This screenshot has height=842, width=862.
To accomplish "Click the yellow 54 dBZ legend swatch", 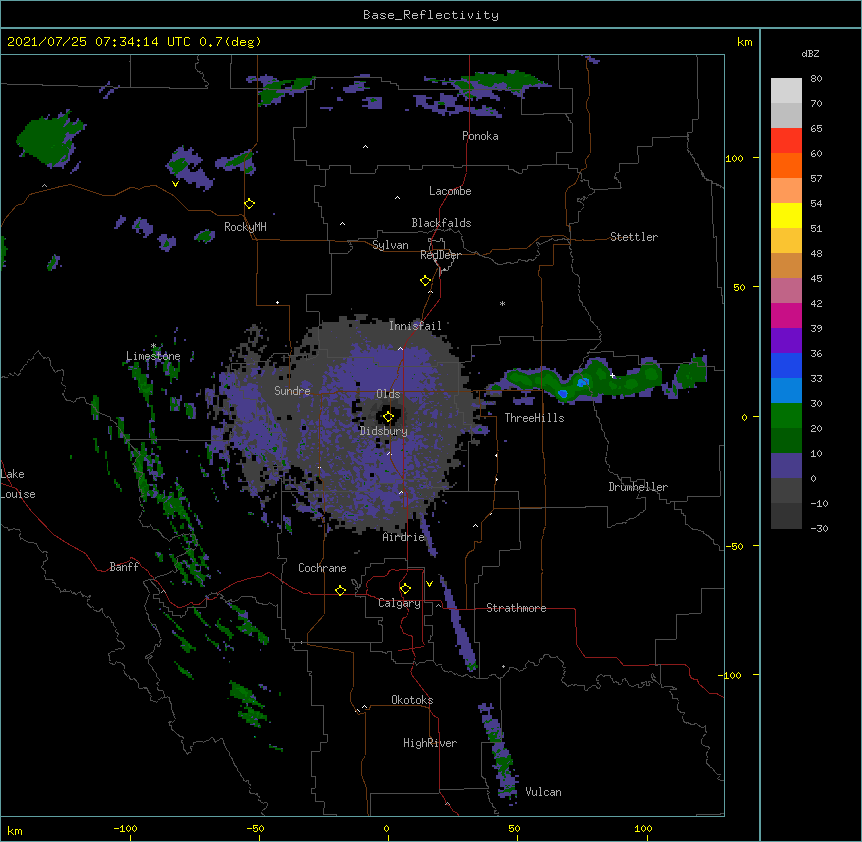I will tap(786, 215).
